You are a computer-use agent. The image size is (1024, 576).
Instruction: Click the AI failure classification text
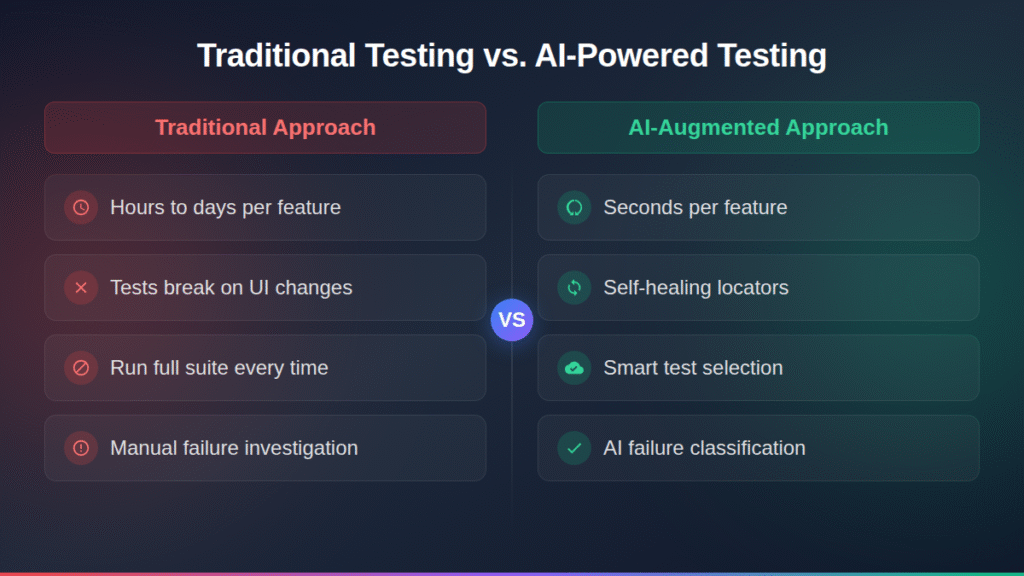tap(704, 448)
